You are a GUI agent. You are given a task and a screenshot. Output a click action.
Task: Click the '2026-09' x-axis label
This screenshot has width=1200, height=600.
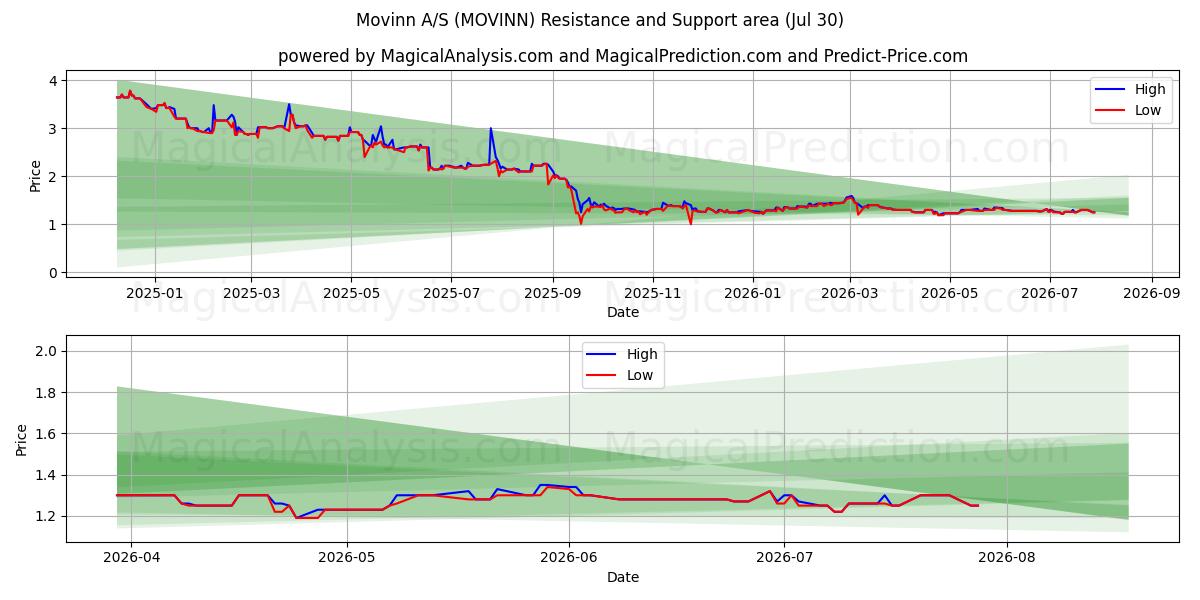(x=1152, y=295)
